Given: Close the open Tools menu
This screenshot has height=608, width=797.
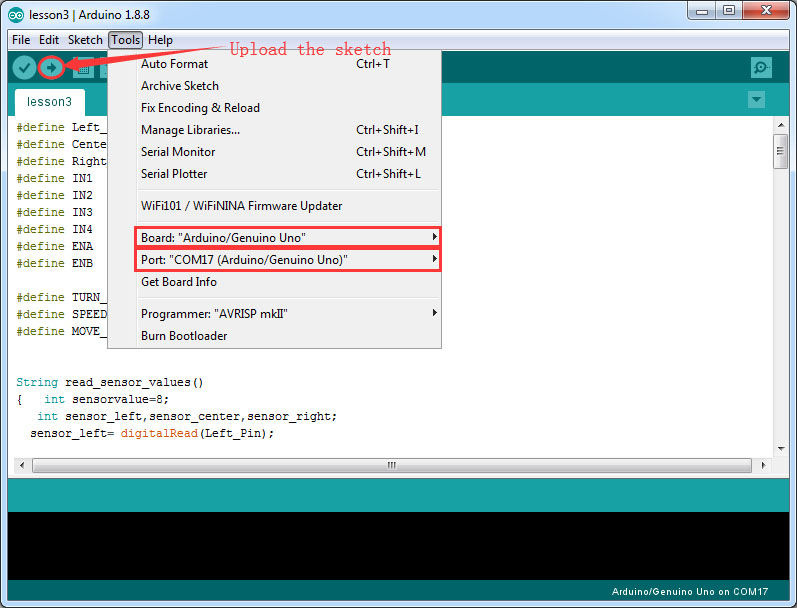Looking at the screenshot, I should (x=126, y=40).
